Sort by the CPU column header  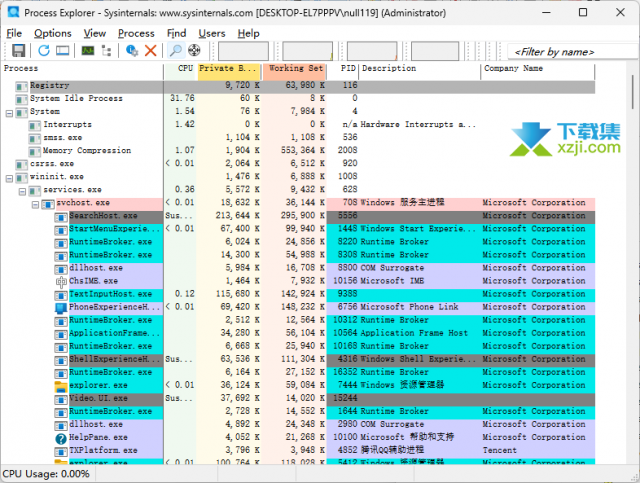(185, 69)
